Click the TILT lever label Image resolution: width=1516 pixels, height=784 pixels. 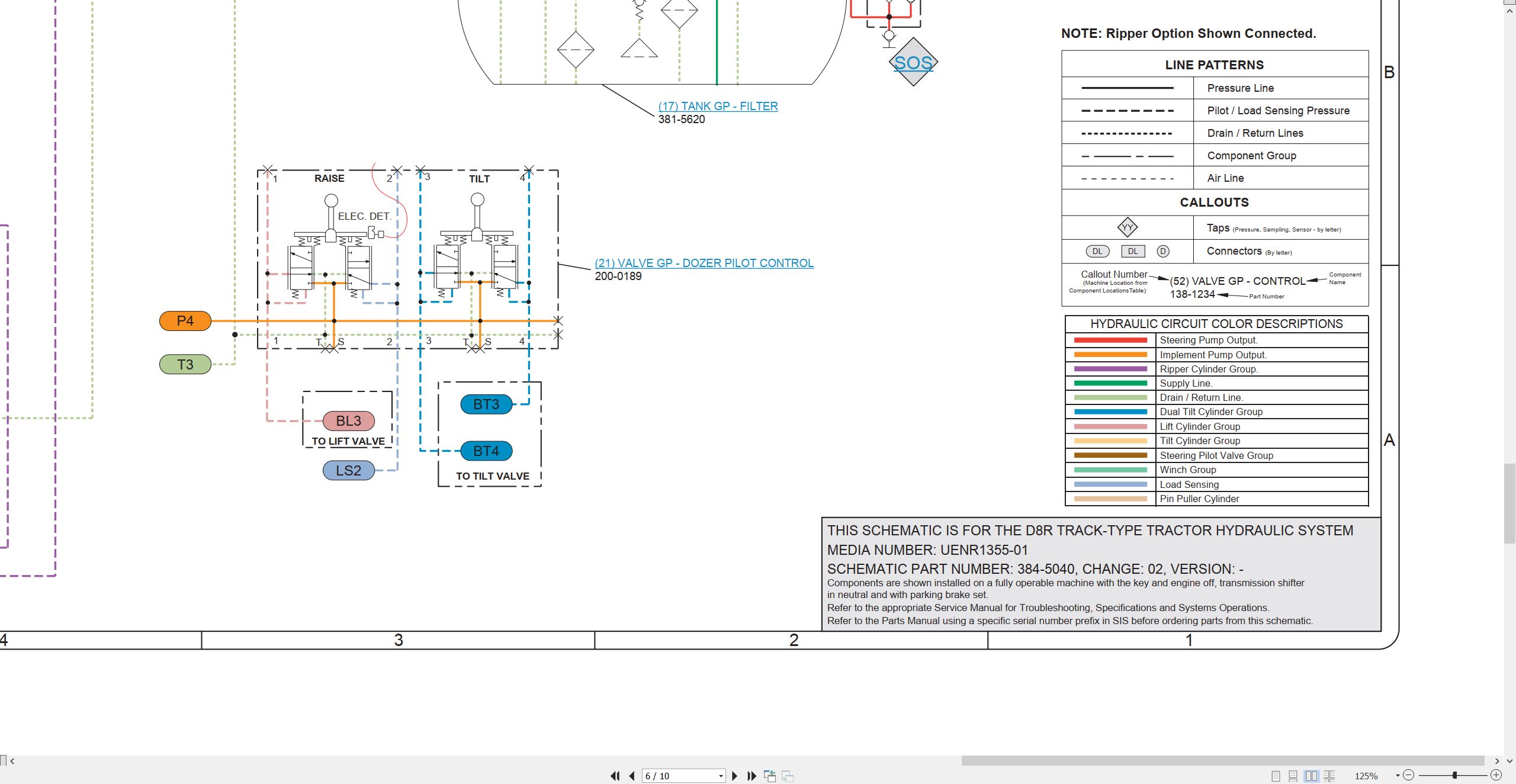click(479, 179)
